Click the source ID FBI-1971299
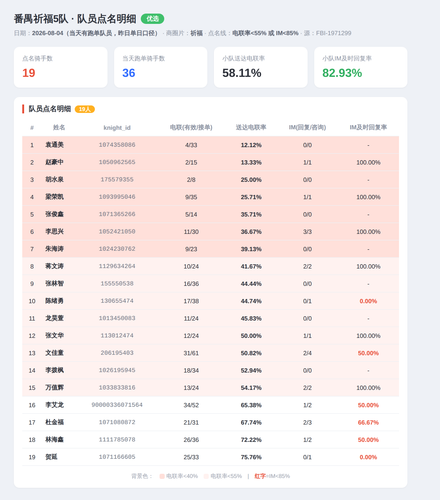440x500 pixels. (x=334, y=33)
